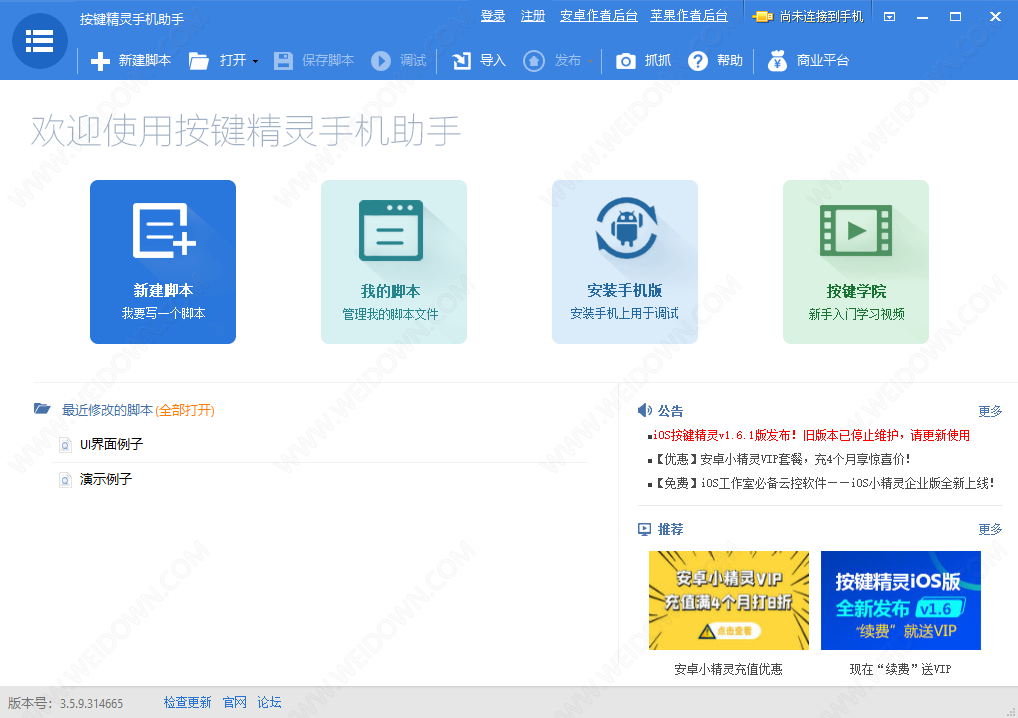Screen dimensions: 1018x718
Task: Open the 安卓小精灵VIP yellow banner thumbnail
Action: (729, 600)
